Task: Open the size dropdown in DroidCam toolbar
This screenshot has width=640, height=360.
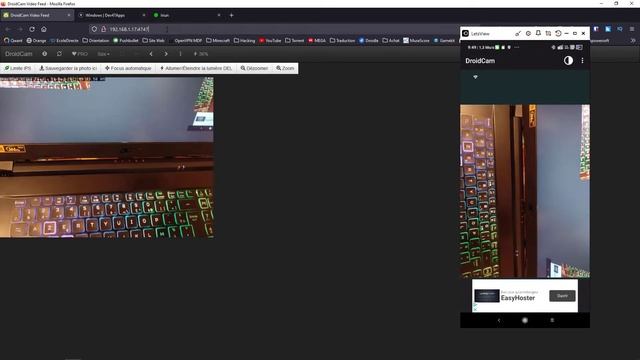Action: point(103,54)
